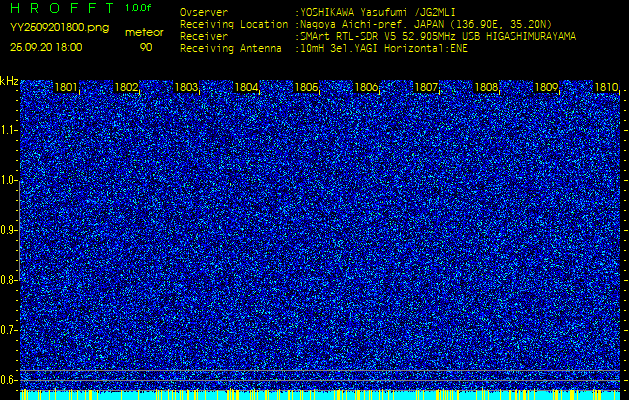The width and height of the screenshot is (629, 400).
Task: Click the 0.8 frequency axis label
Action: click(9, 279)
